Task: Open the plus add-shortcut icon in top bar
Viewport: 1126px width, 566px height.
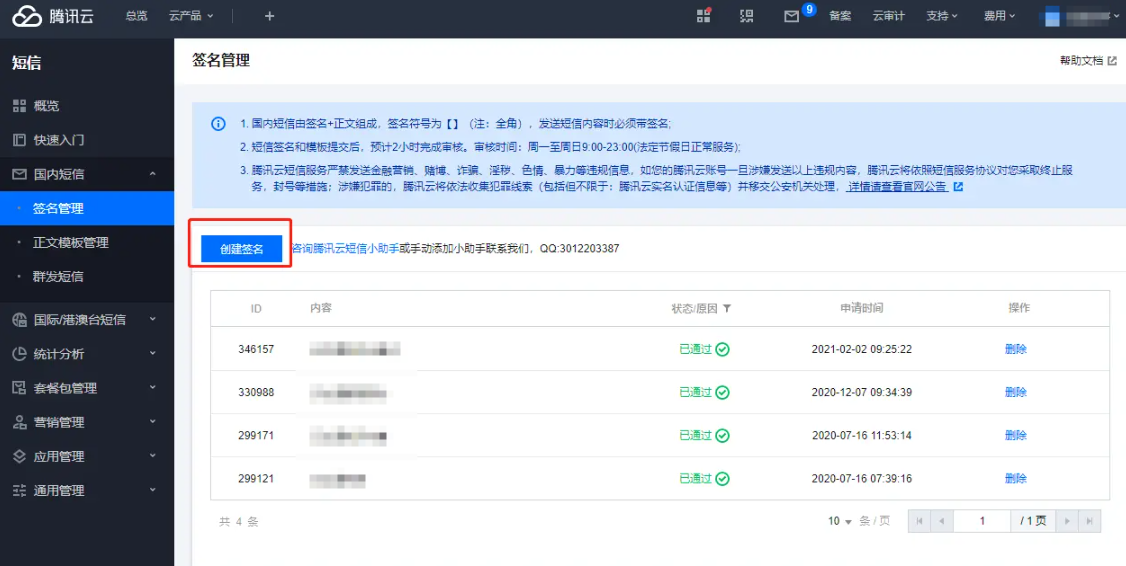Action: coord(269,16)
